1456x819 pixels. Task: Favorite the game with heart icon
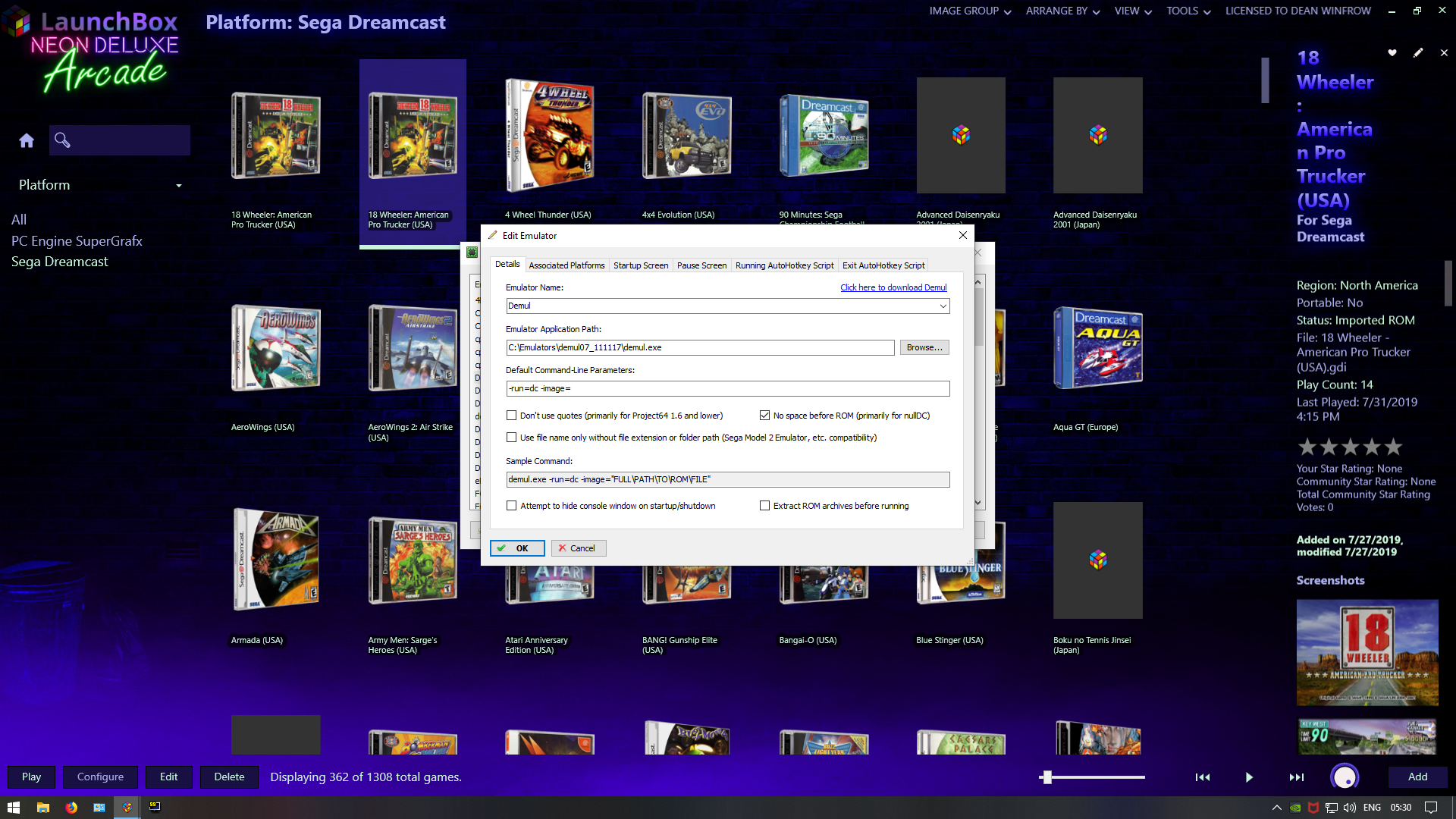click(x=1392, y=53)
